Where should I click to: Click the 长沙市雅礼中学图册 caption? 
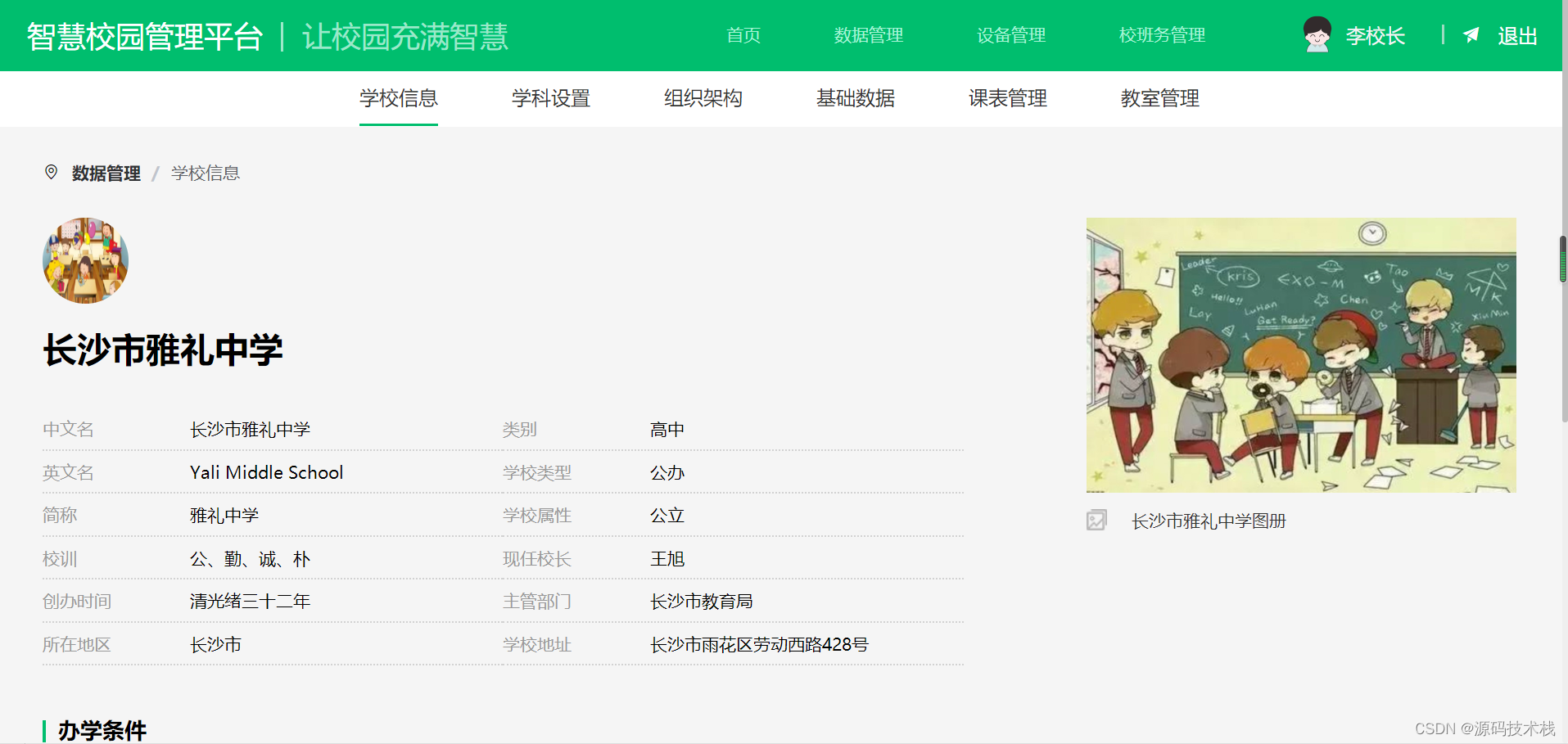pos(1209,521)
